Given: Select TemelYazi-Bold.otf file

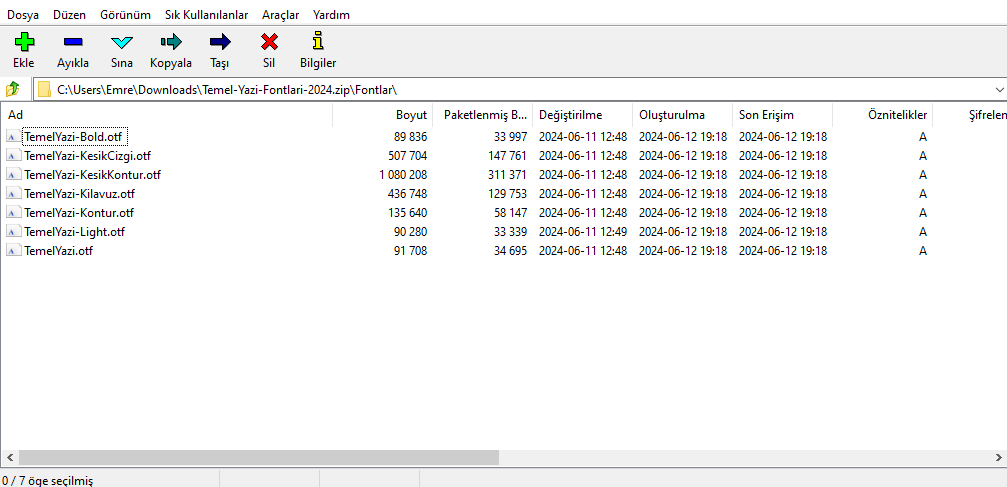Looking at the screenshot, I should (x=73, y=137).
